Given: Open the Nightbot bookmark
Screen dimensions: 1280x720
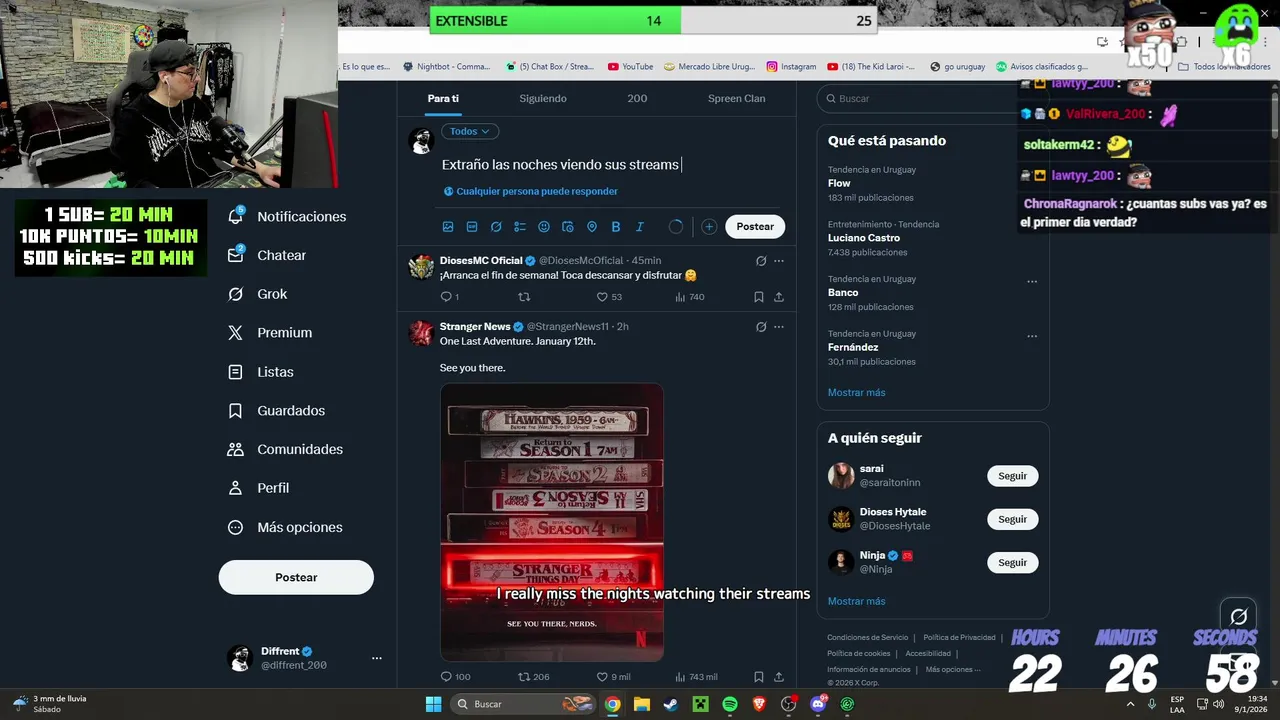Looking at the screenshot, I should pos(446,67).
